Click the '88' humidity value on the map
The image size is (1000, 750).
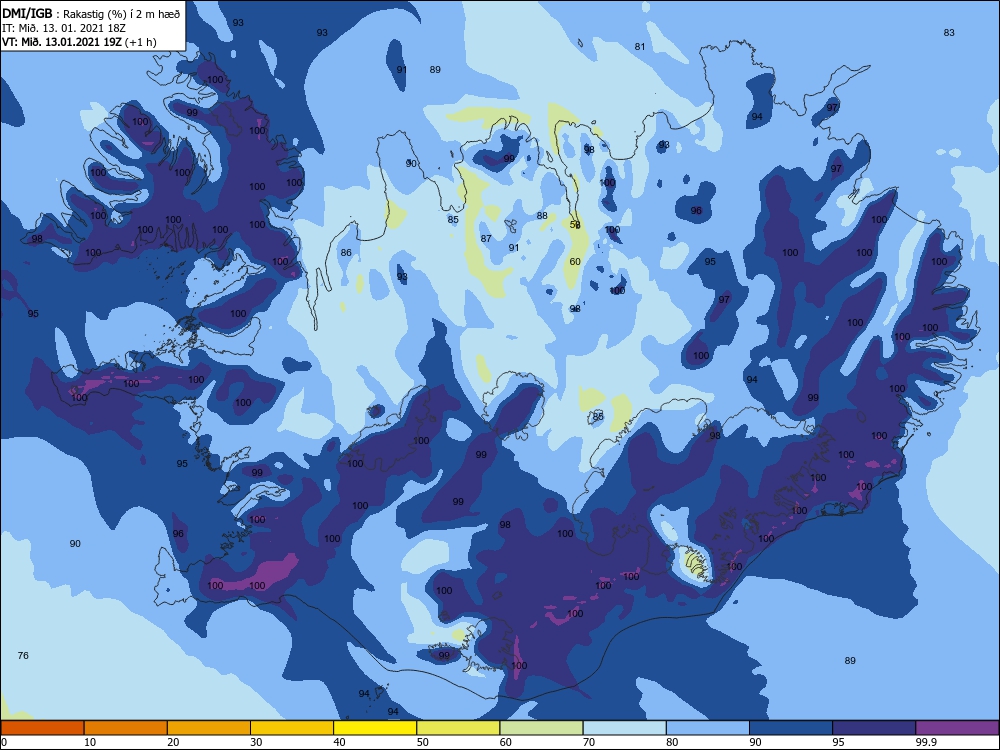point(542,216)
